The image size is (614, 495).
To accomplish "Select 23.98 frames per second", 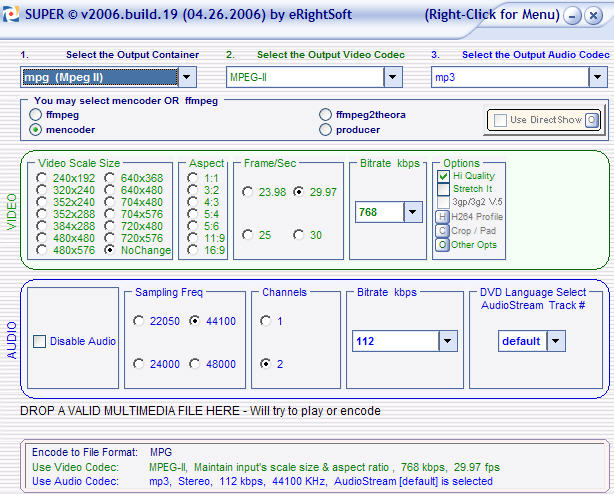I will 247,192.
